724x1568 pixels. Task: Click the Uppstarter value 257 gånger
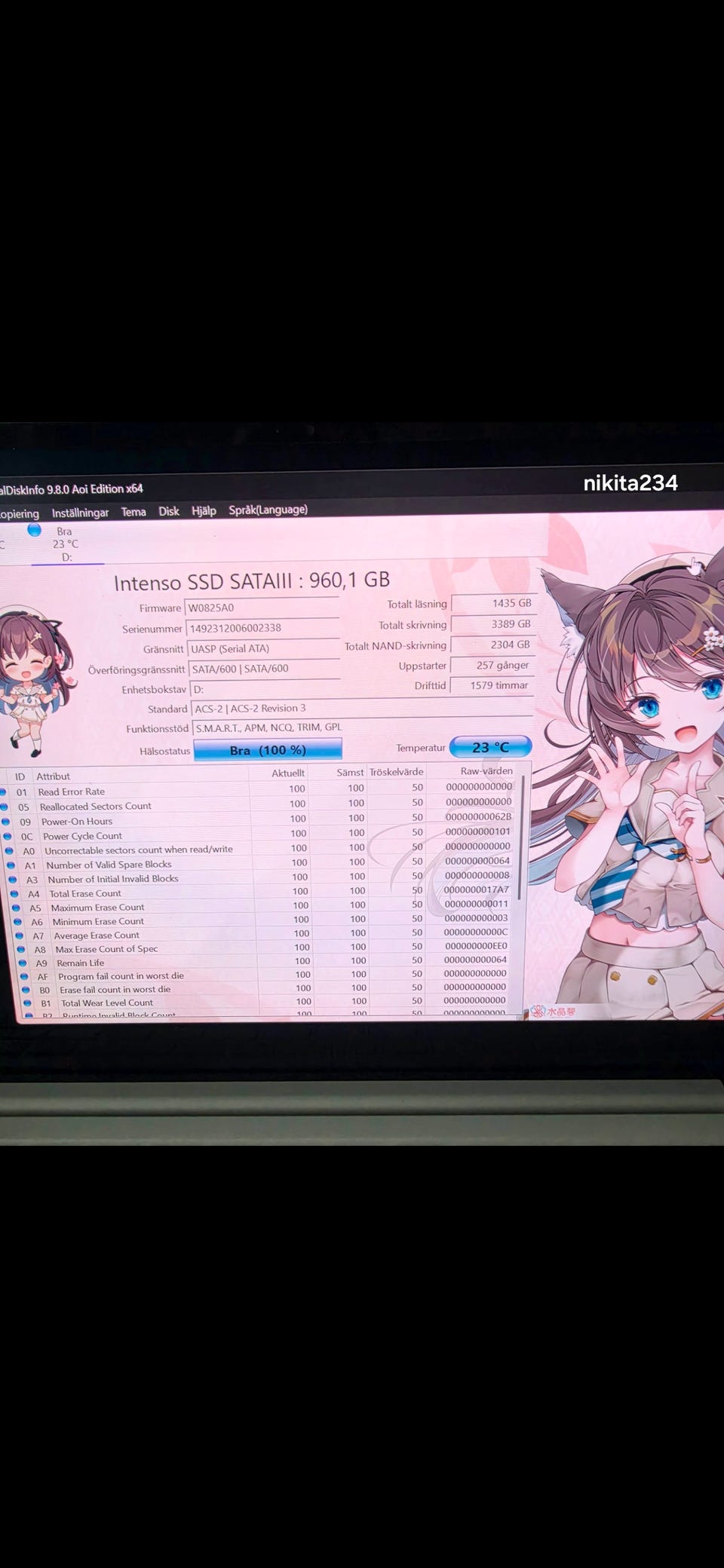click(x=492, y=665)
